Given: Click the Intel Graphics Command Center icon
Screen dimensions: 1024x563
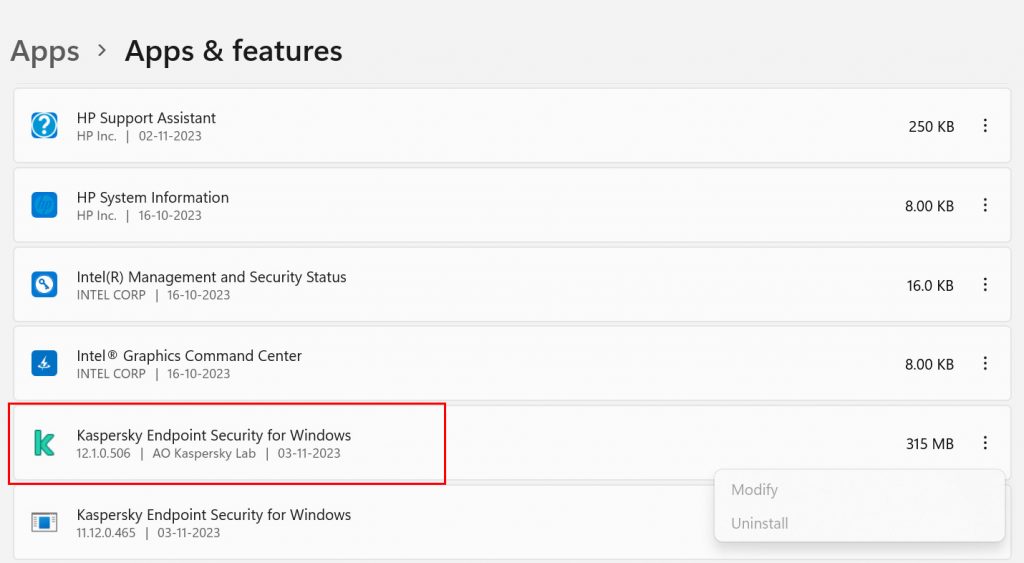Looking at the screenshot, I should 44,363.
